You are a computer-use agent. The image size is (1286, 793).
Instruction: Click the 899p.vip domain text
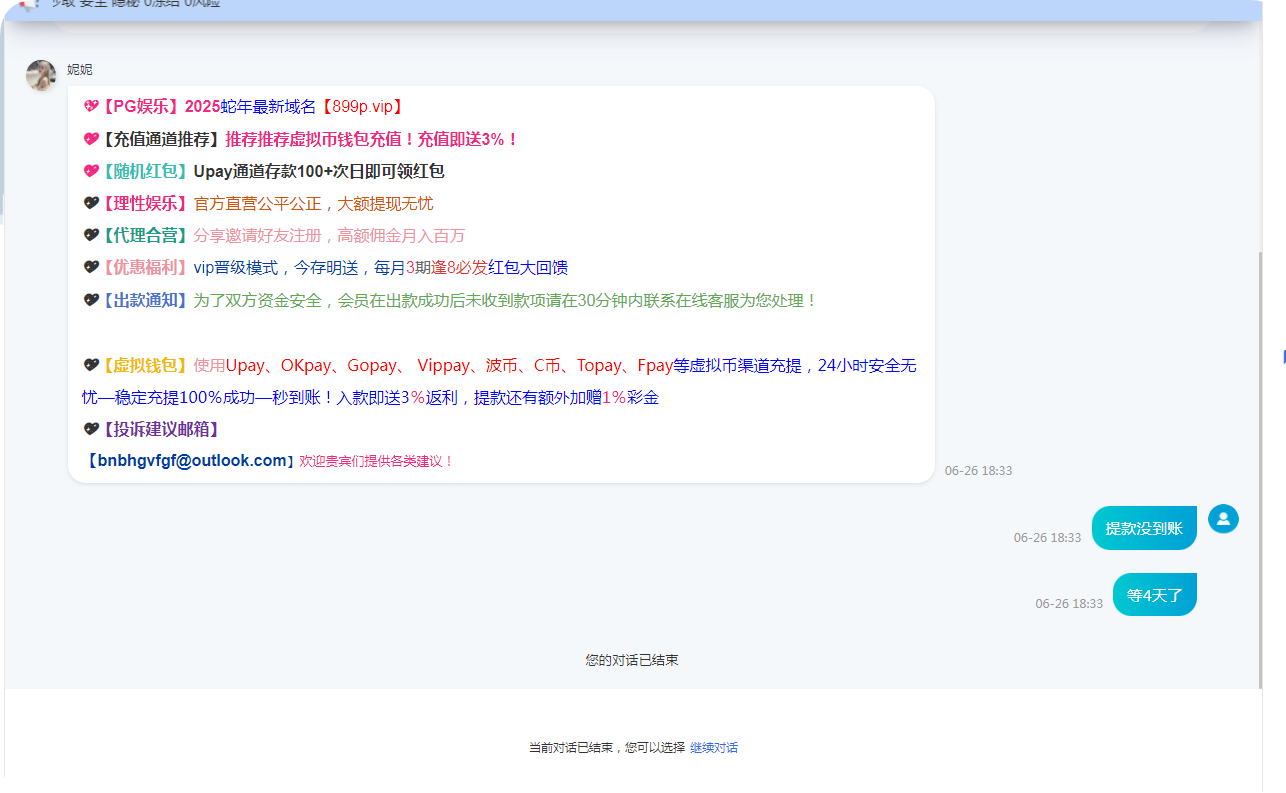(363, 107)
